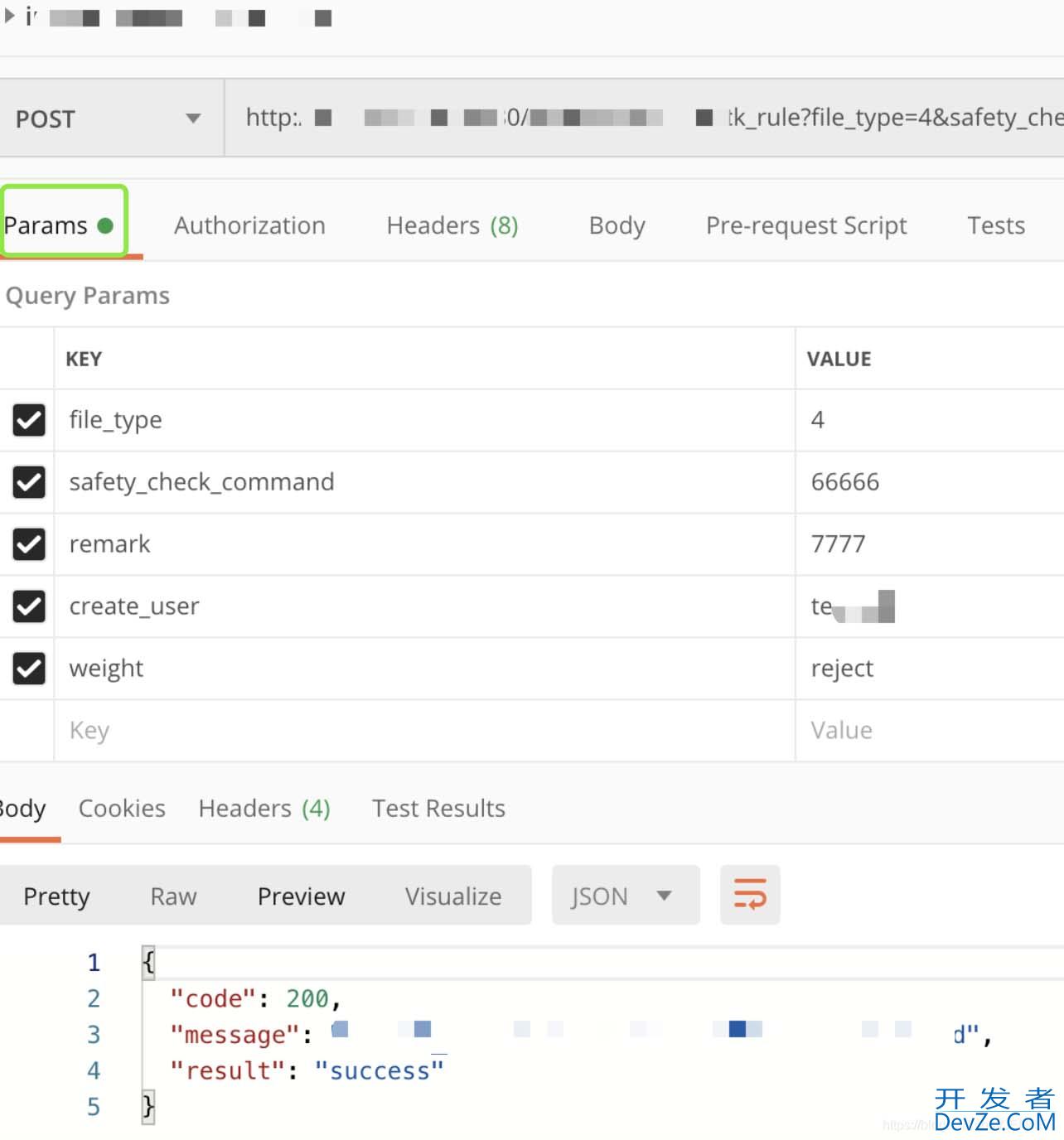Open the response Cookies tab

coord(122,809)
